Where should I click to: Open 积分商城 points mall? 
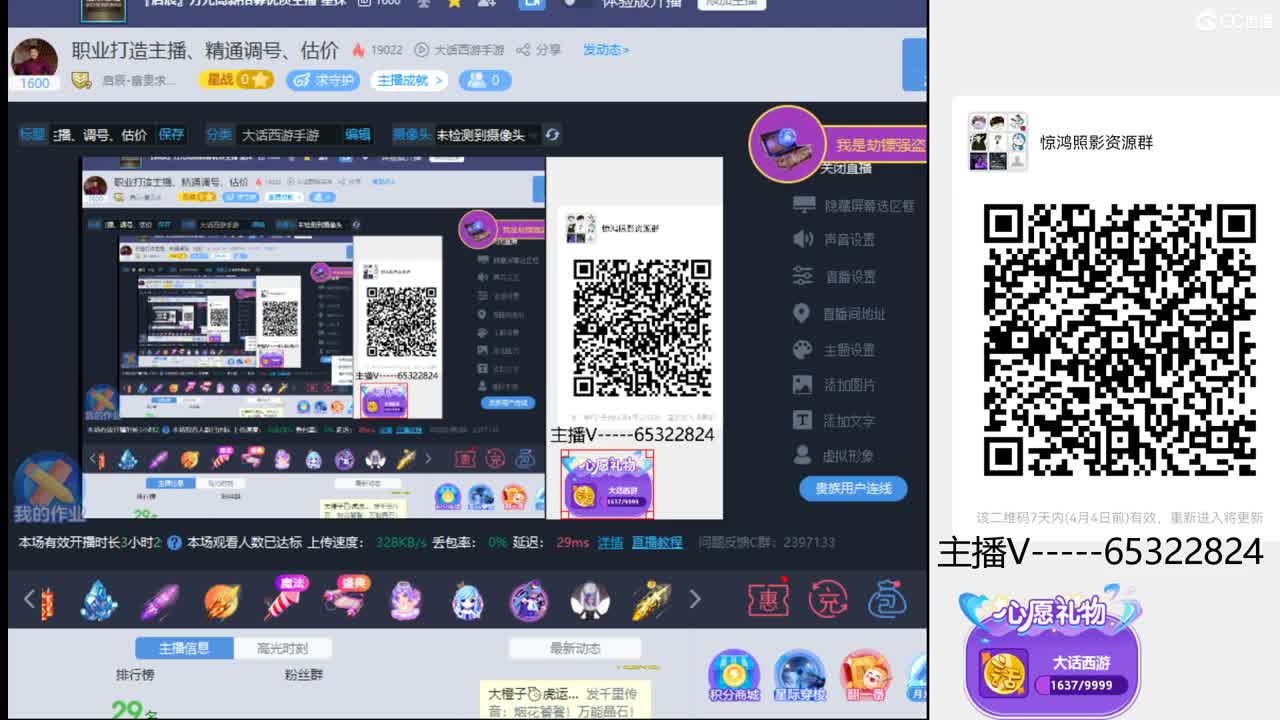tap(734, 677)
